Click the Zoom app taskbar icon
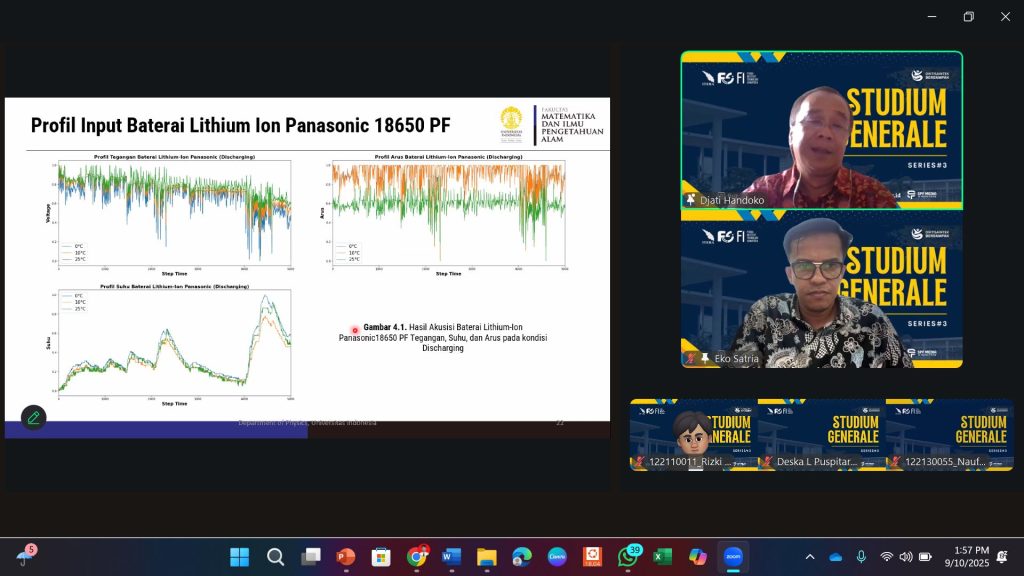This screenshot has width=1024, height=576. pyautogui.click(x=733, y=557)
